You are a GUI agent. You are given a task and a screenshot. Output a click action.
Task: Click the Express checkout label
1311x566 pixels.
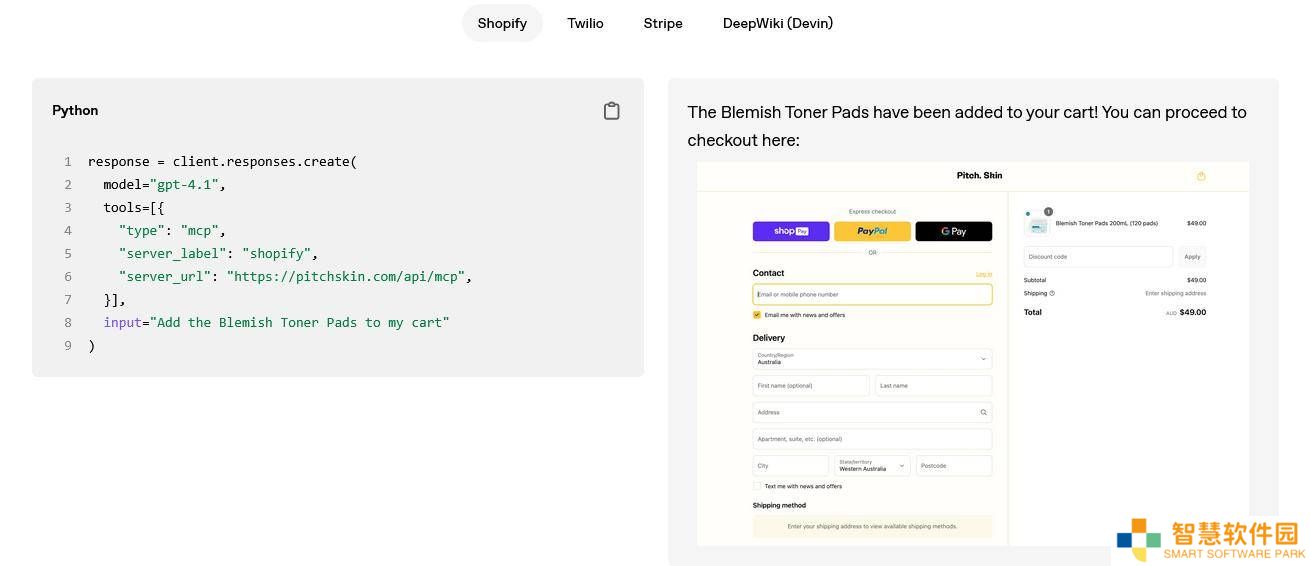click(x=872, y=212)
